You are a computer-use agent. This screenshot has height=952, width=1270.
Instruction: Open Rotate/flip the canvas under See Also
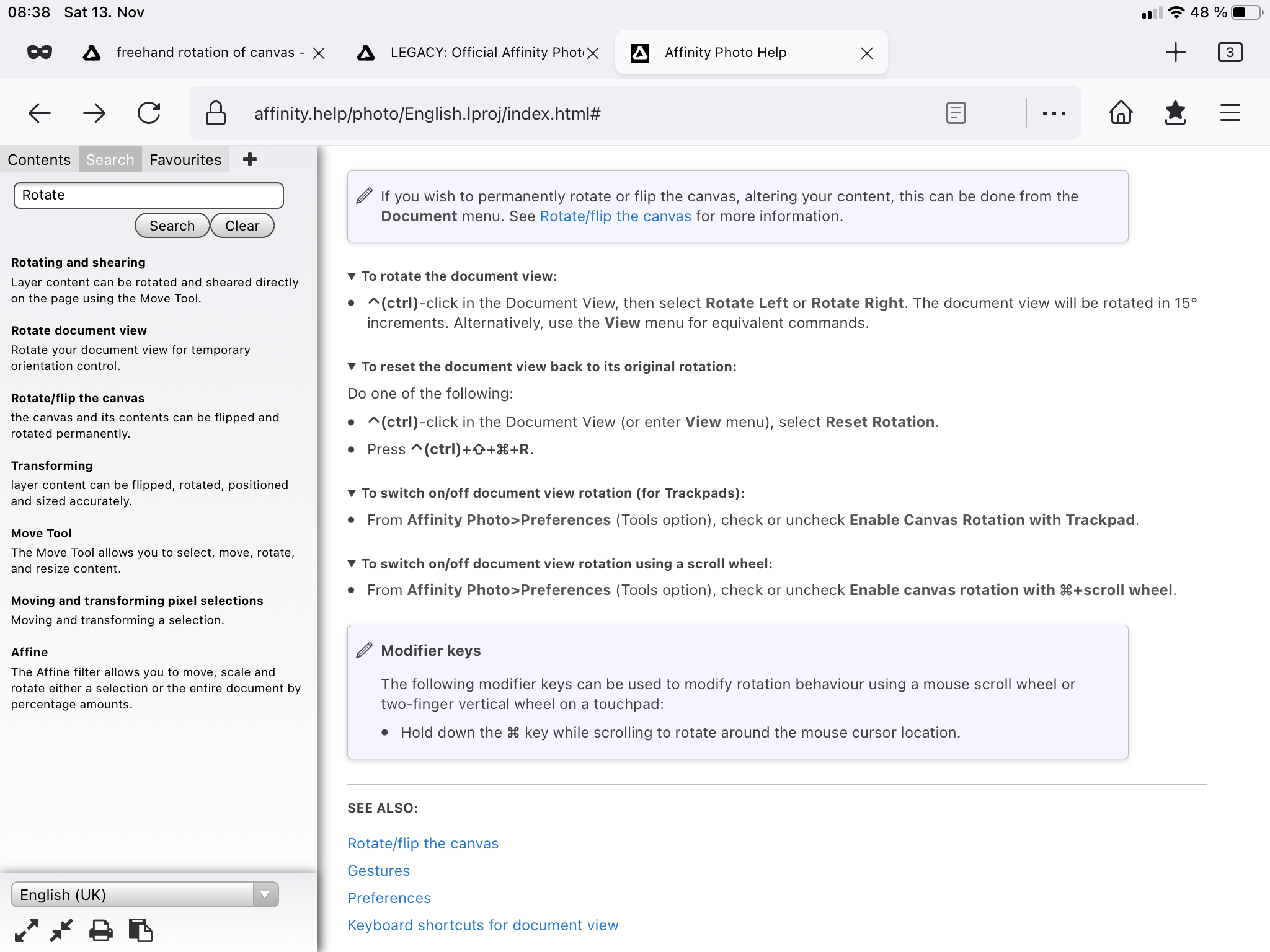click(423, 844)
